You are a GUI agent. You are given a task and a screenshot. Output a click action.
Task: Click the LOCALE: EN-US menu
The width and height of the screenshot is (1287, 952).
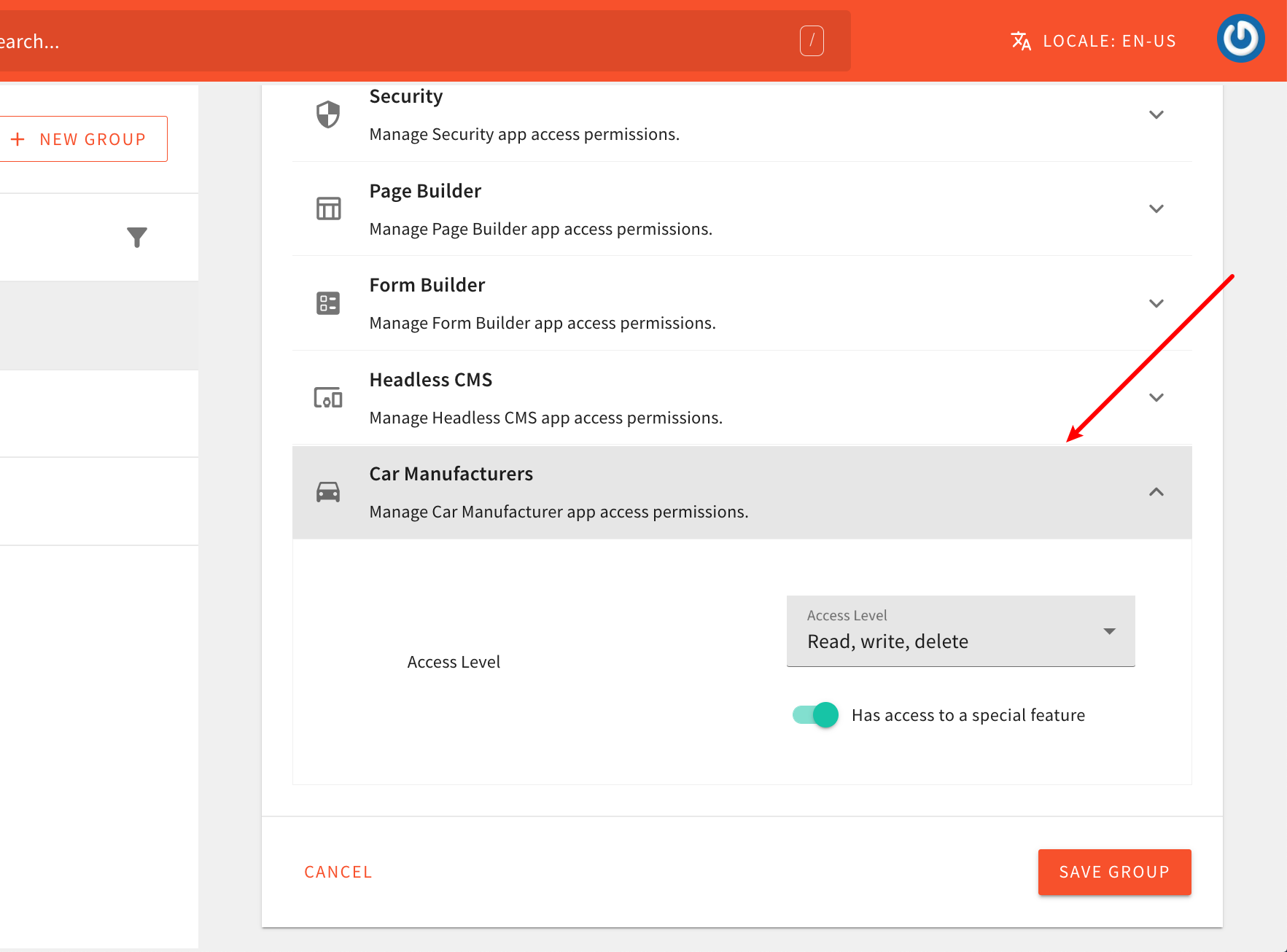tap(1109, 41)
